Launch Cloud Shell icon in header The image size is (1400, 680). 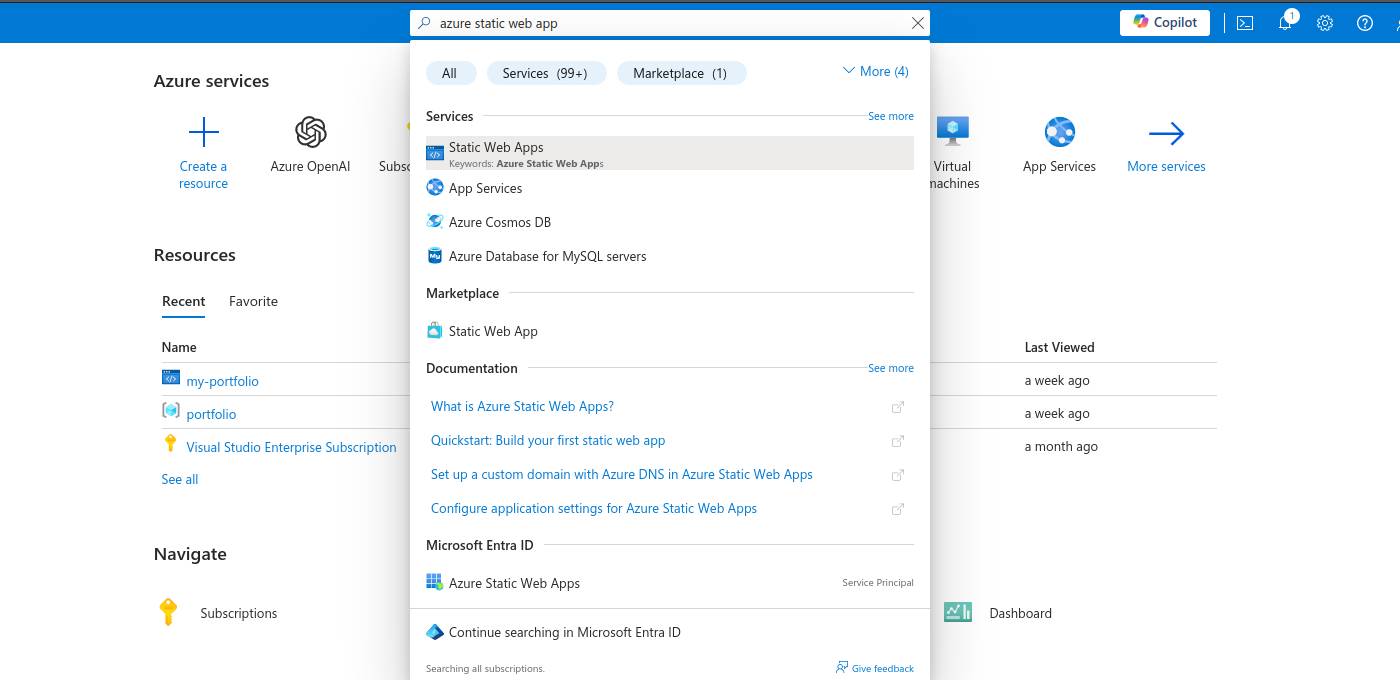coord(1245,23)
